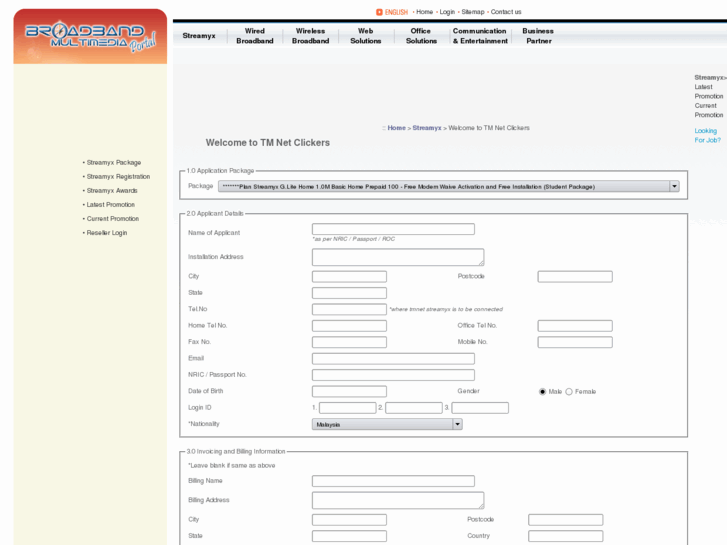This screenshot has width=727, height=545.
Task: Click the Email field
Action: (393, 359)
